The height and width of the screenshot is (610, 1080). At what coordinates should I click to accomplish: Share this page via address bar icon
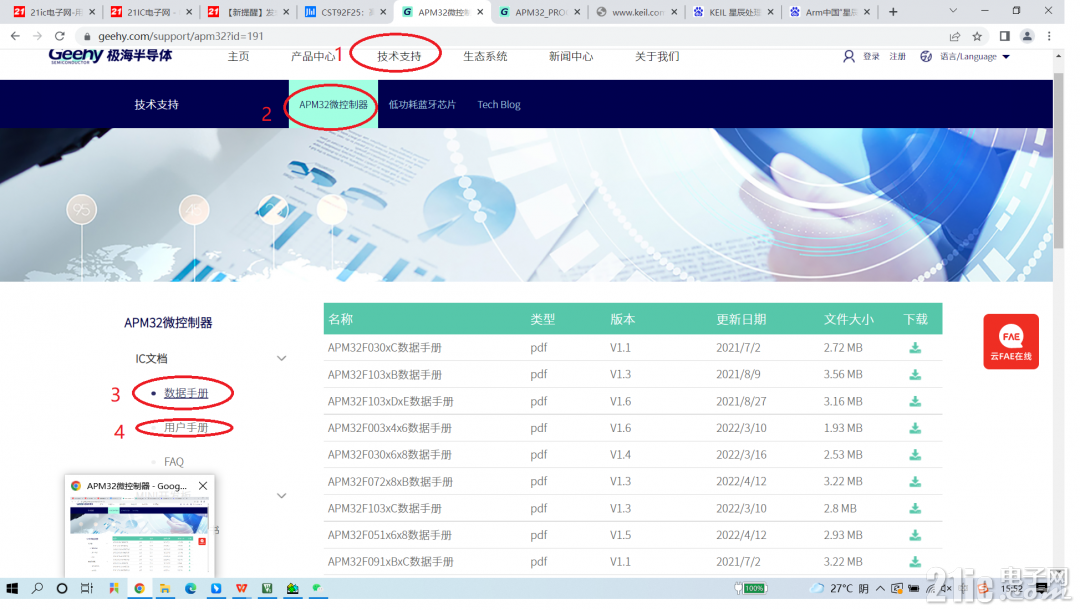click(x=955, y=36)
